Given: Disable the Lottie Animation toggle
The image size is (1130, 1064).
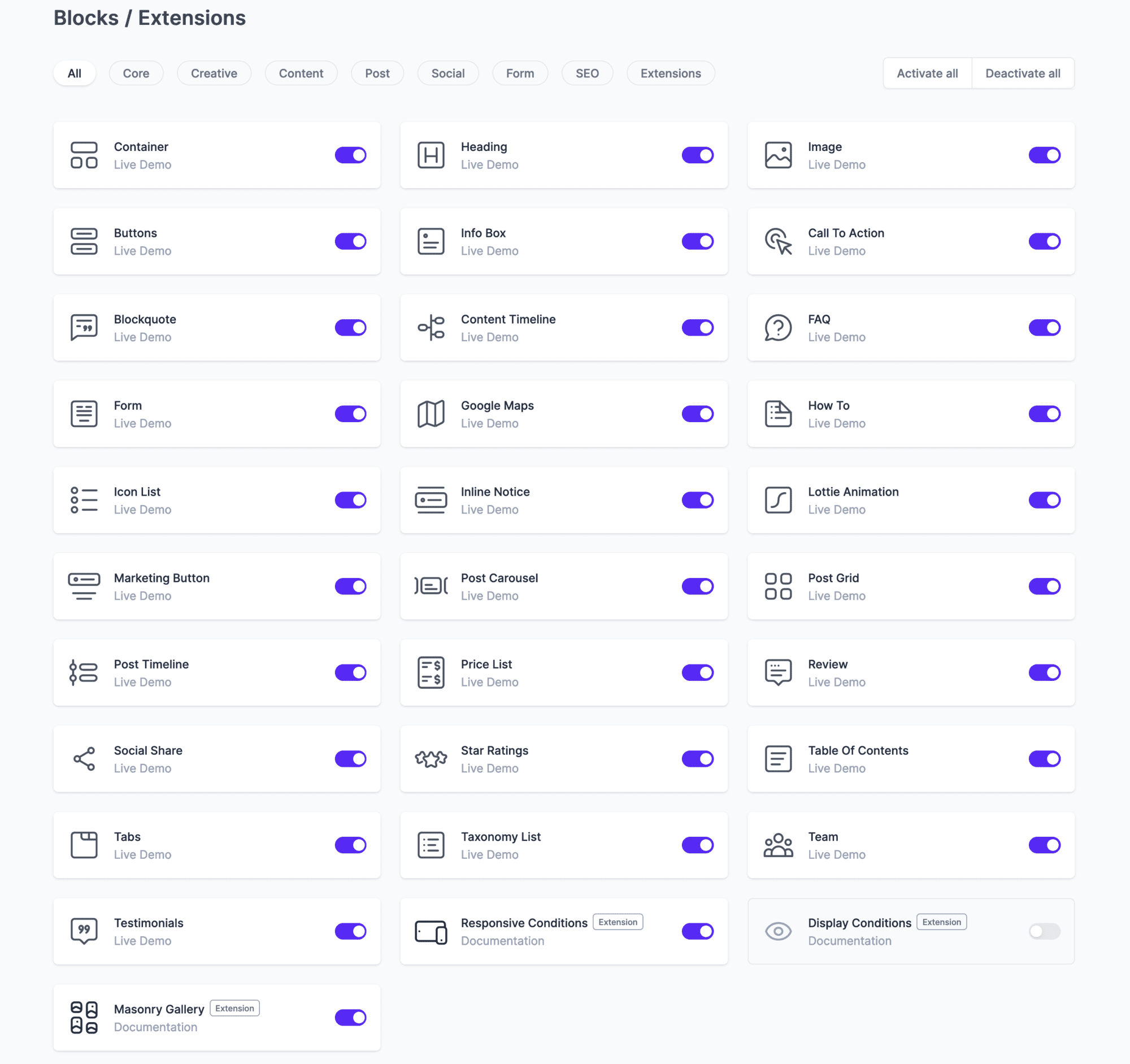Looking at the screenshot, I should click(x=1044, y=500).
